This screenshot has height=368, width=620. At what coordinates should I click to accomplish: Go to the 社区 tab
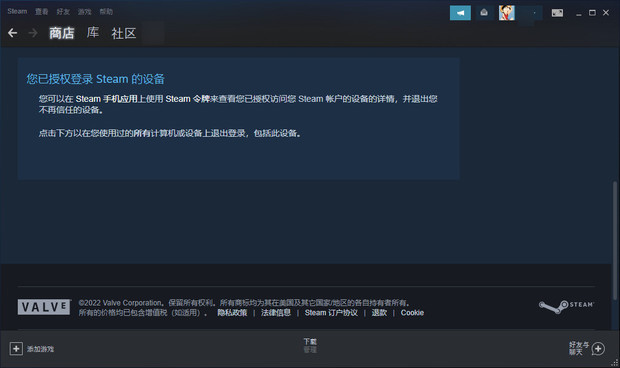(x=124, y=33)
